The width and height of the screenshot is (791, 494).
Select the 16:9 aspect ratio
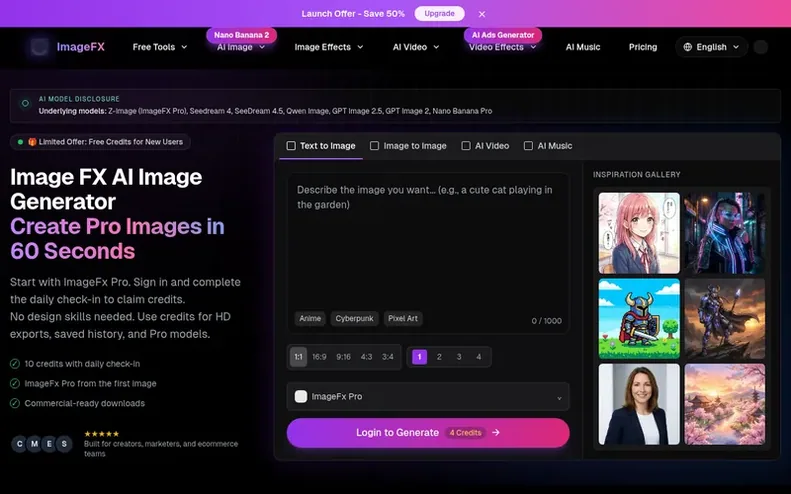(319, 357)
